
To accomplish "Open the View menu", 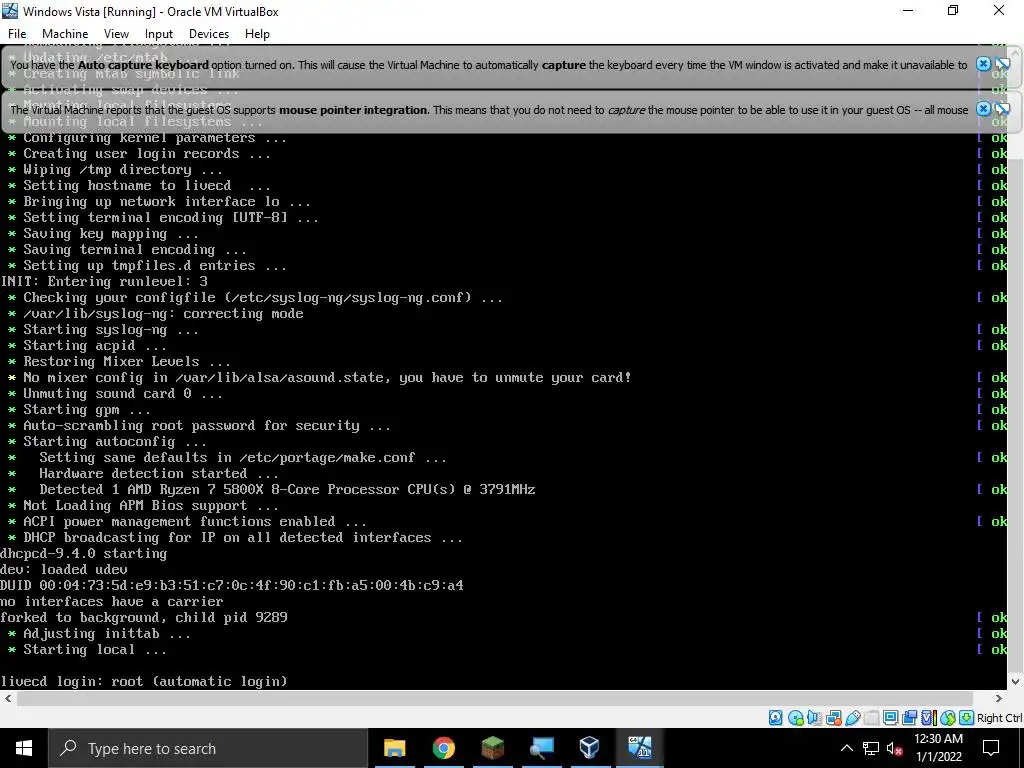I will coord(116,34).
